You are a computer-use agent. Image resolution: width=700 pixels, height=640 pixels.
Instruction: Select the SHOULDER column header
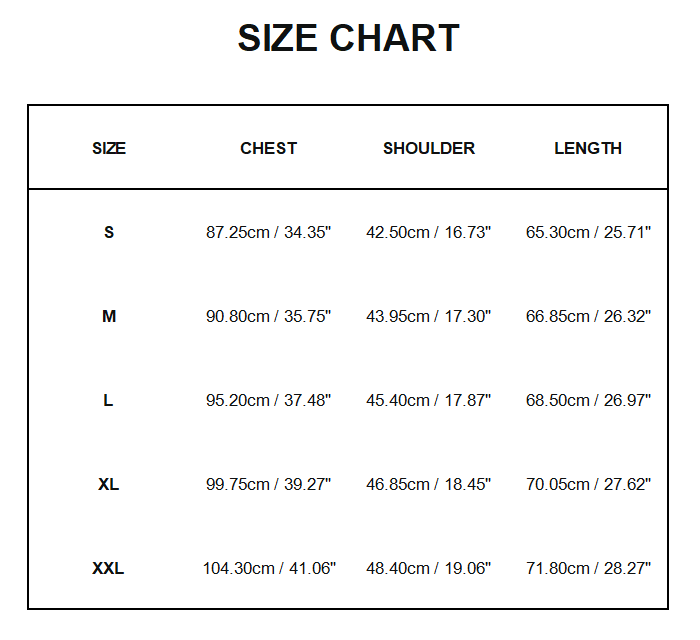click(429, 148)
